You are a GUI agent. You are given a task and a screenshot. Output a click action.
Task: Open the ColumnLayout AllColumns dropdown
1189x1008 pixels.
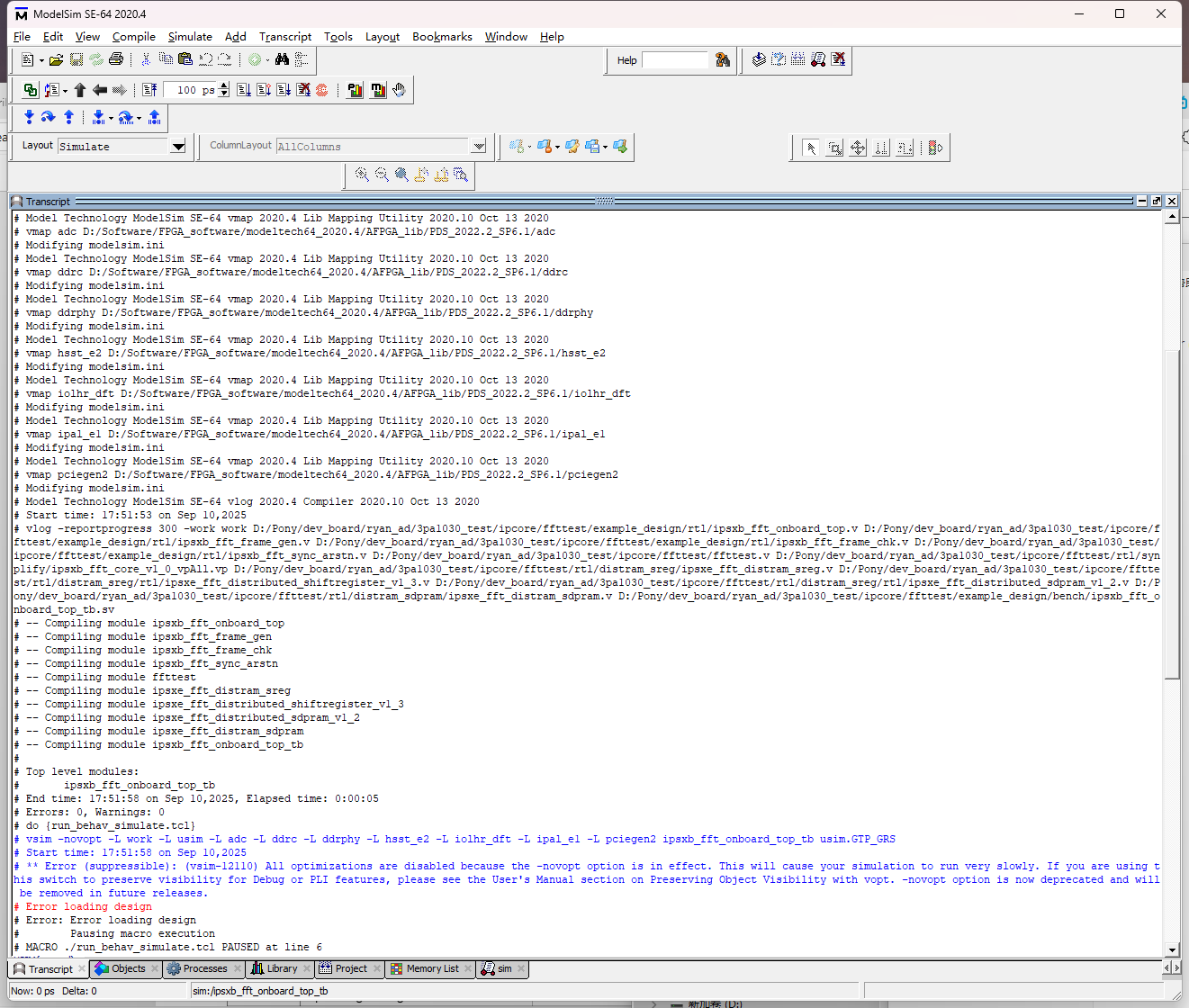[x=479, y=147]
